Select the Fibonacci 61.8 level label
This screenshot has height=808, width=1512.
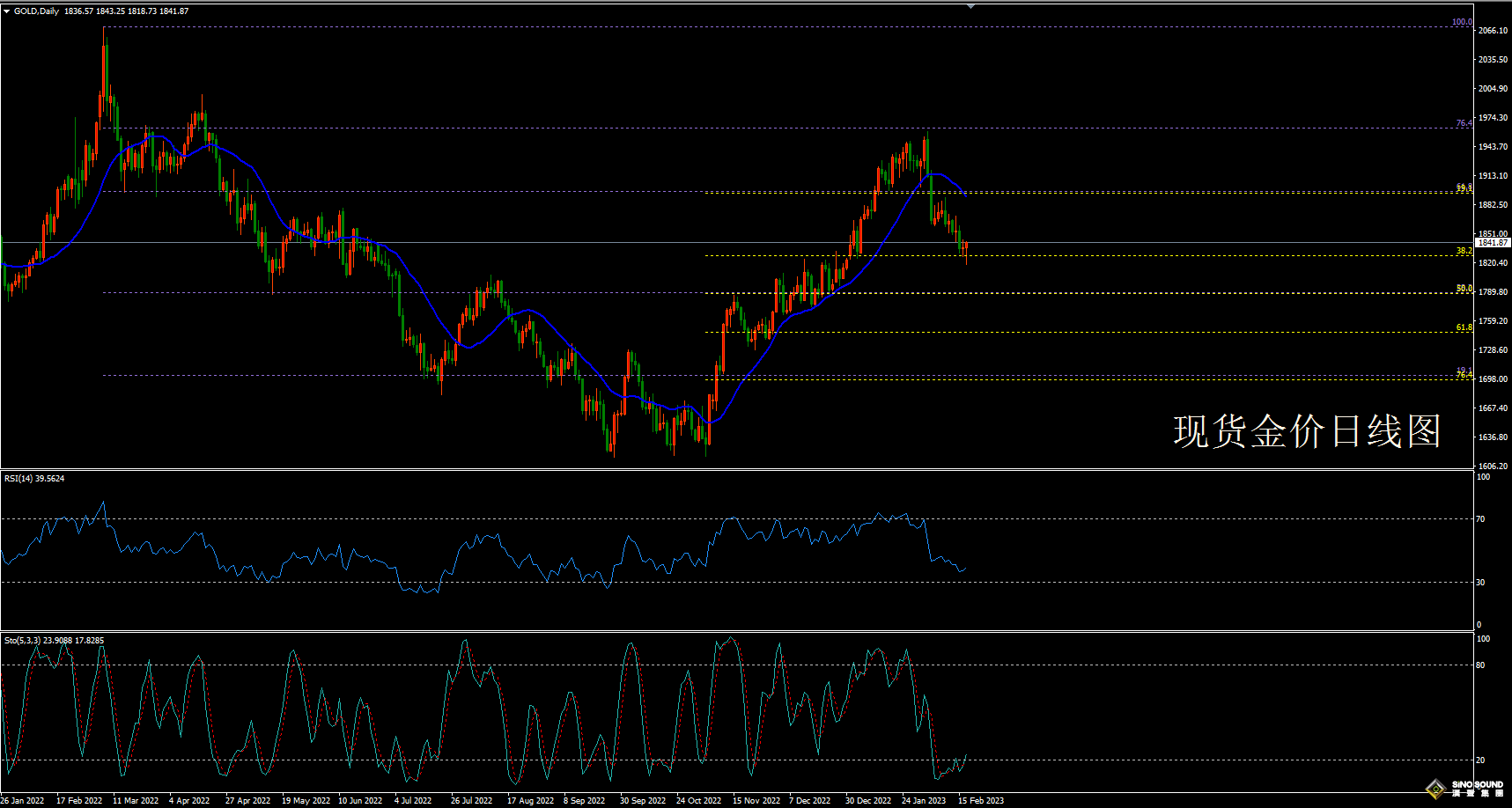[x=1464, y=327]
